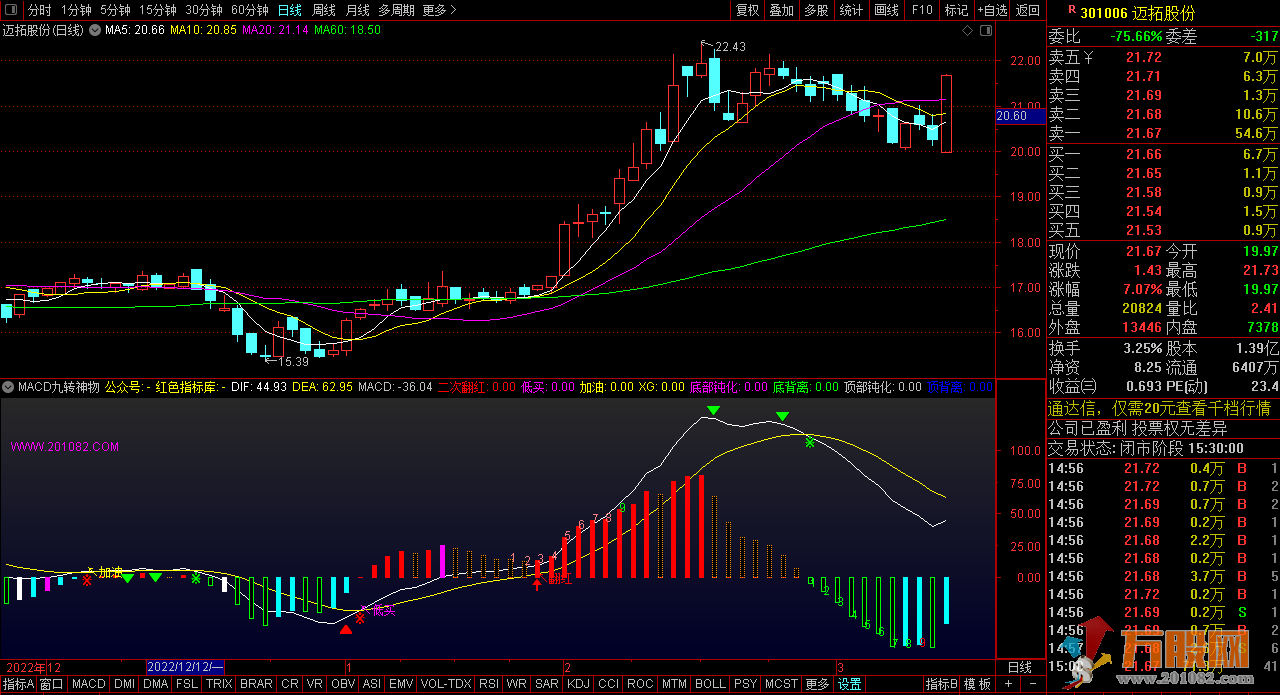Select the EMV indicator tab

401,685
